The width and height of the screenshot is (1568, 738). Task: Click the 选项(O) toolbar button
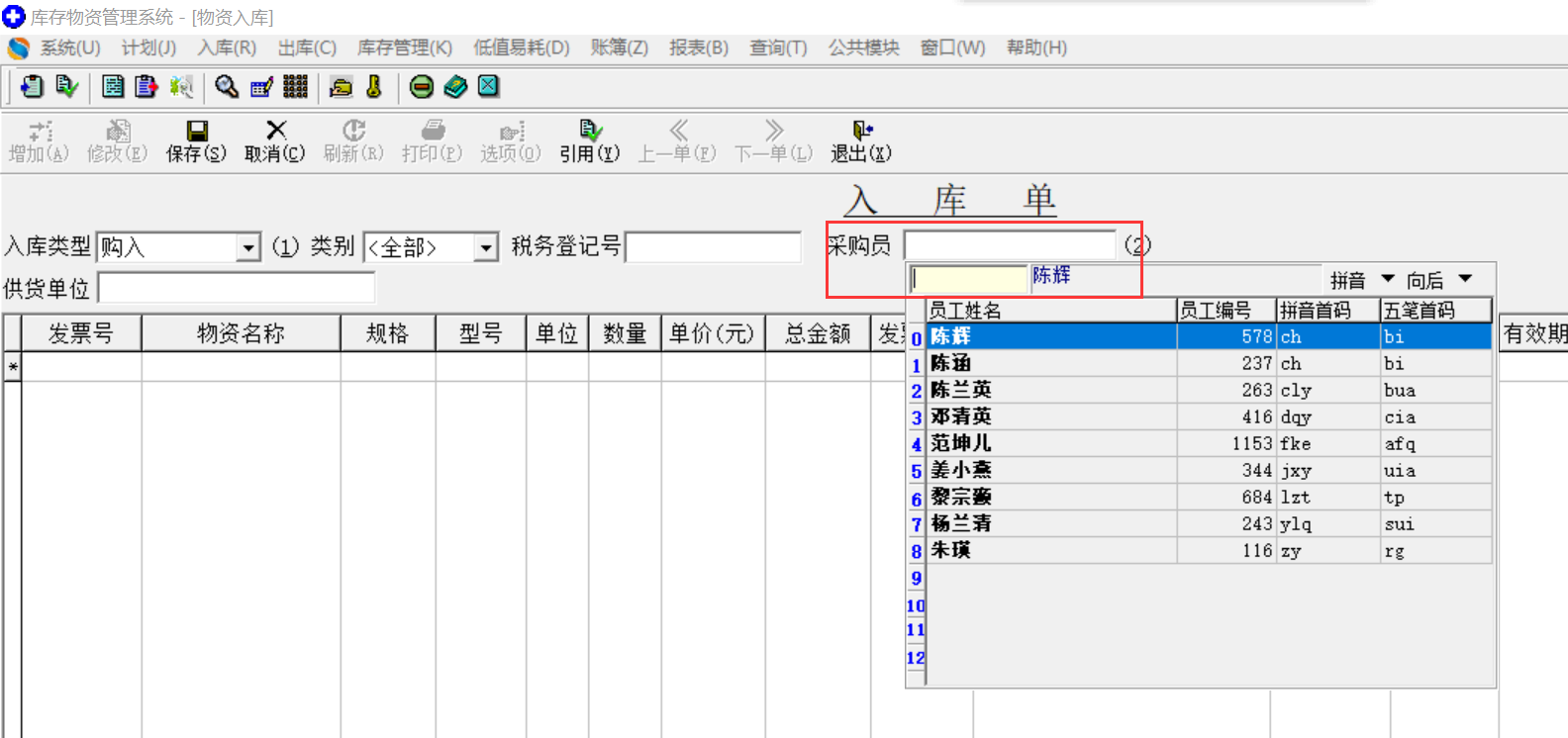click(511, 141)
